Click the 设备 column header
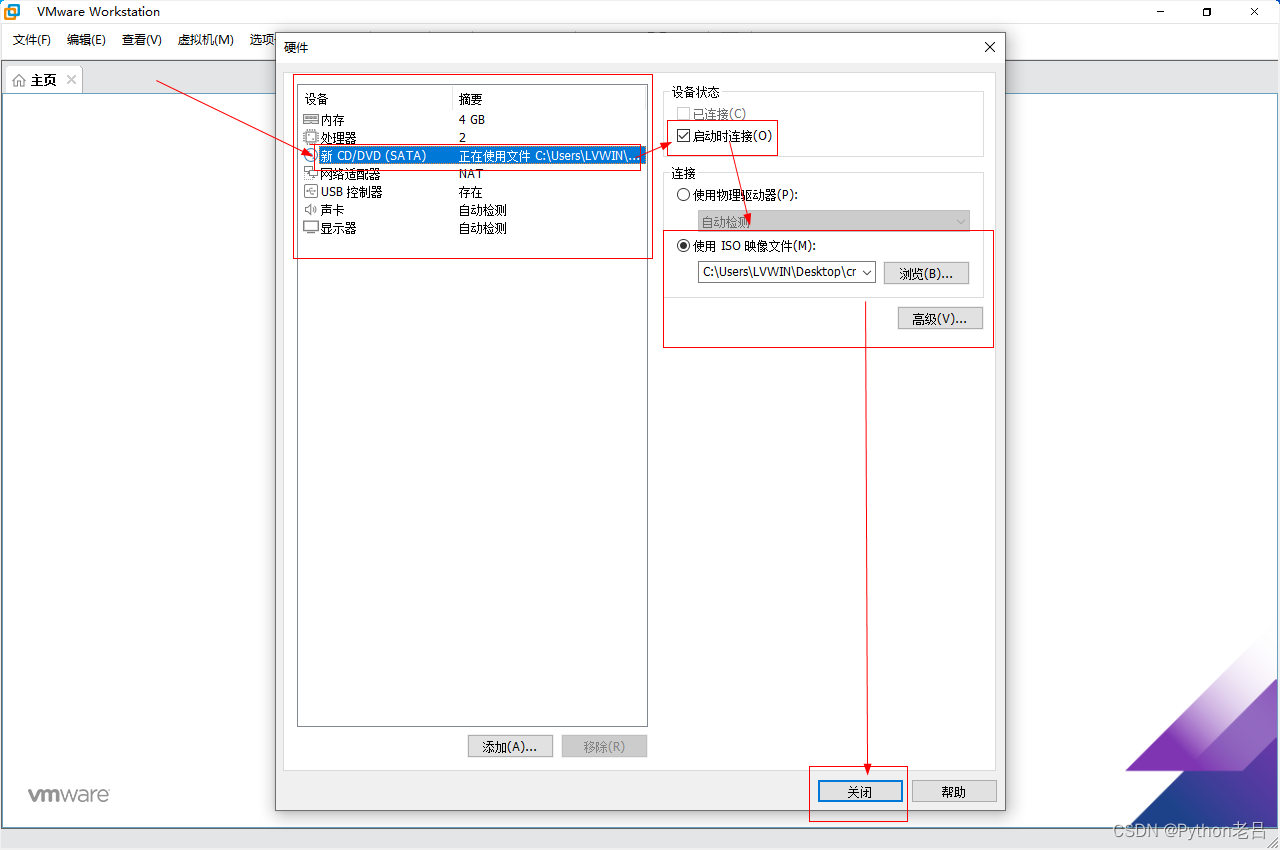The width and height of the screenshot is (1280, 850). 376,99
